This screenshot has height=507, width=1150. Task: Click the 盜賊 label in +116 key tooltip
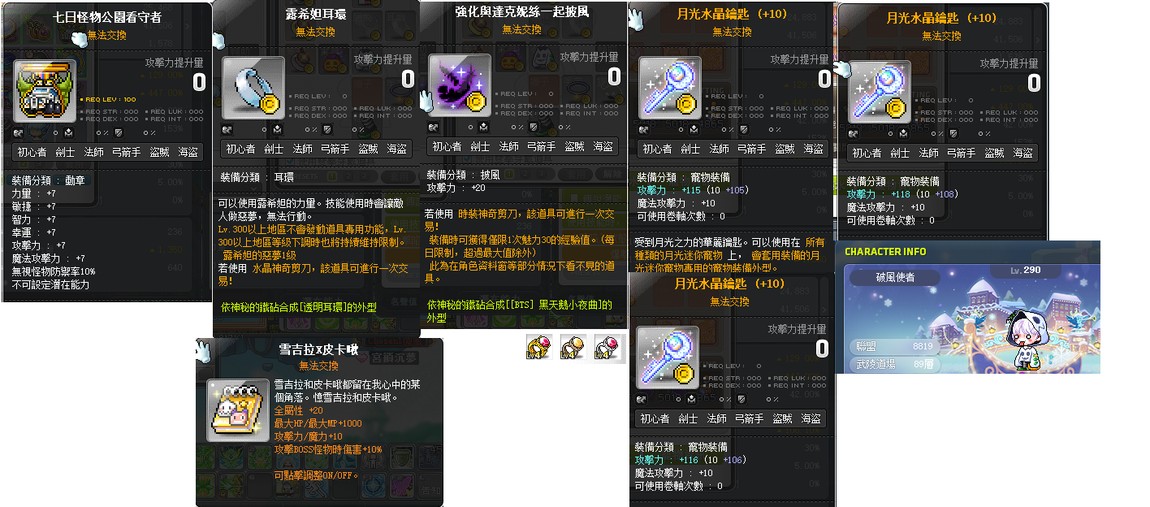[782, 418]
